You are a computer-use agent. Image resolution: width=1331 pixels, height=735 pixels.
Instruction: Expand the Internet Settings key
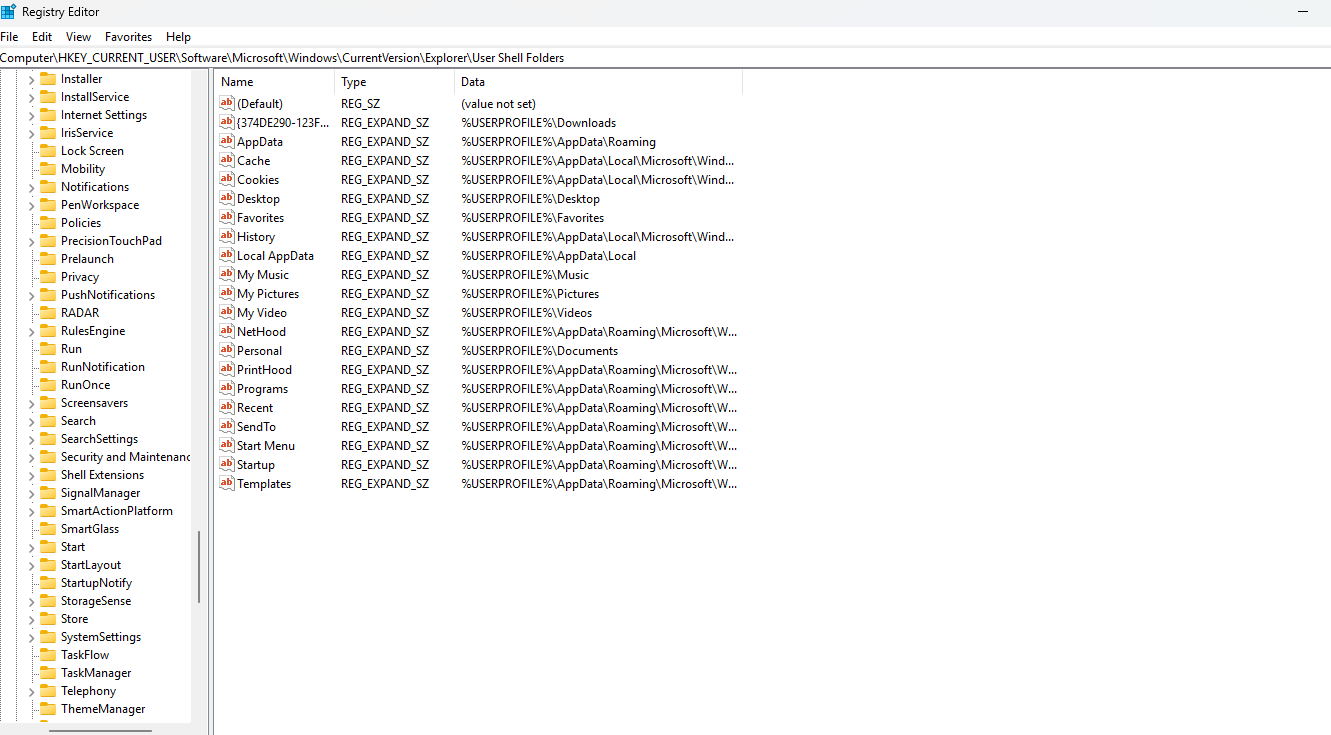pos(30,114)
